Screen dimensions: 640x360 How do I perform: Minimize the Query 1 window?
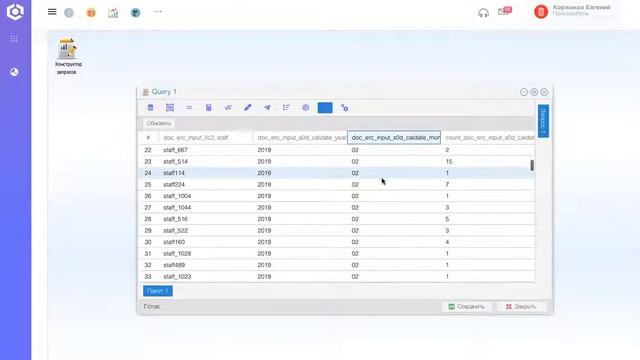click(524, 92)
